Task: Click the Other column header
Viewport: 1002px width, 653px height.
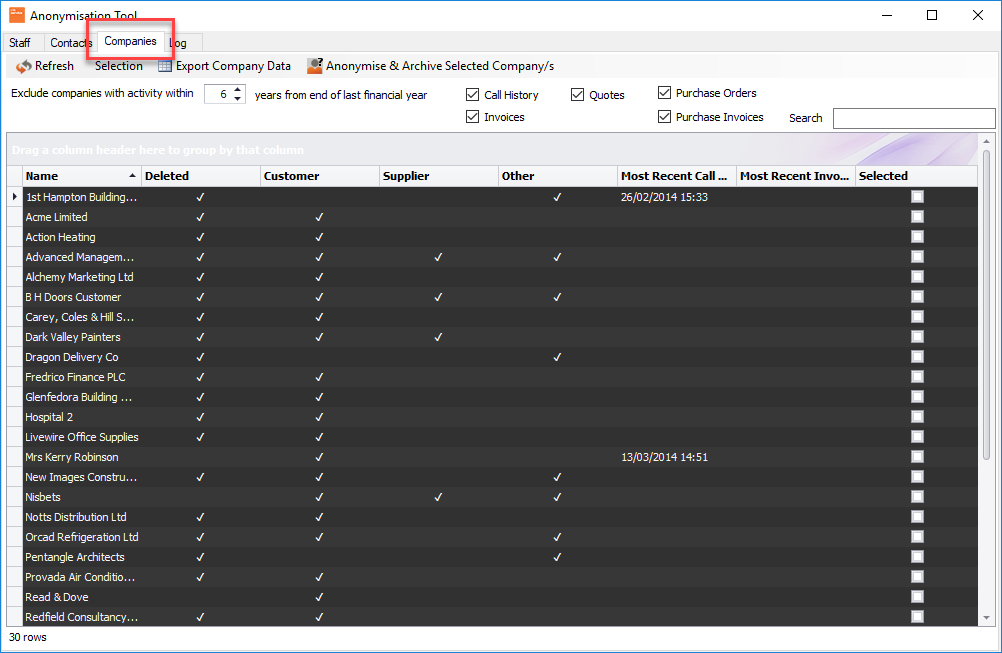Action: (x=557, y=176)
